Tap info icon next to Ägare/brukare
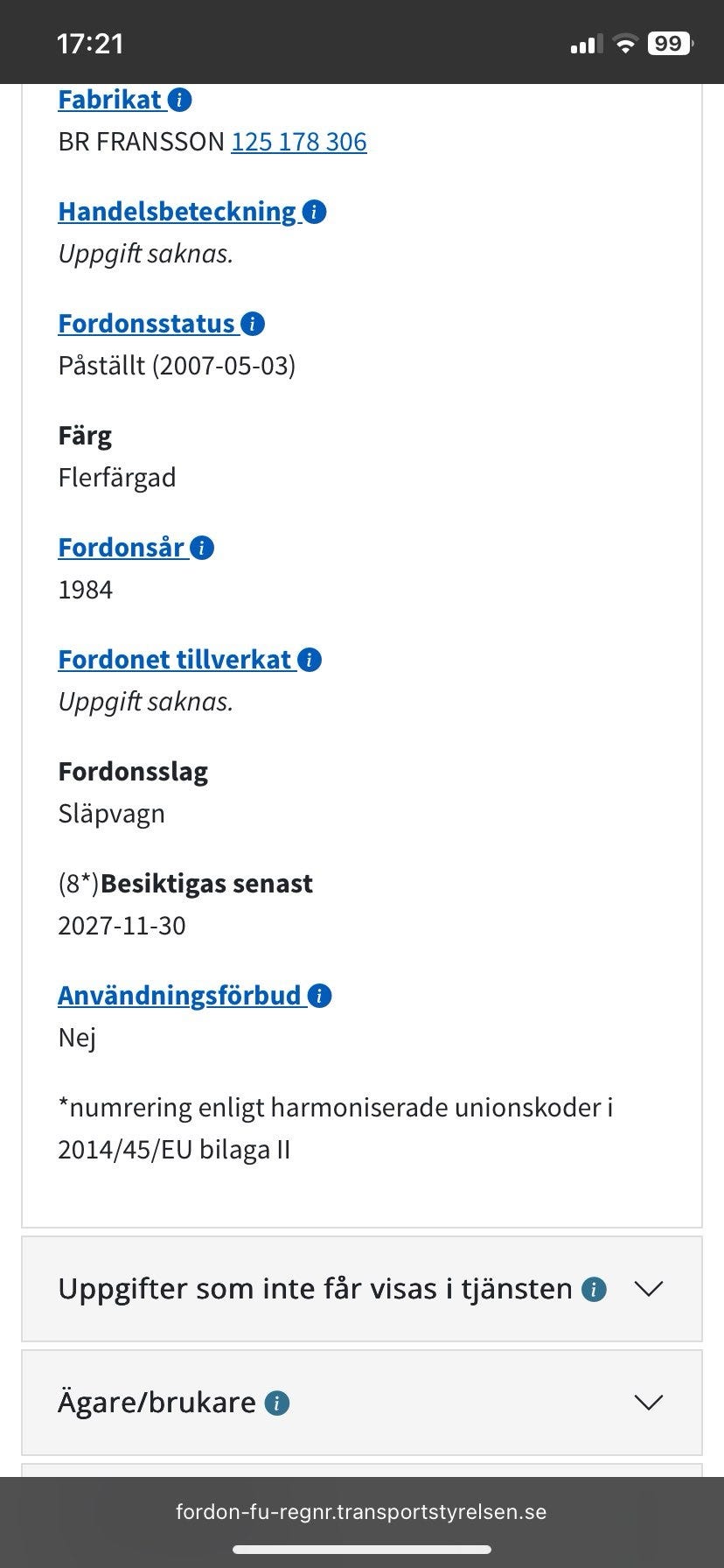This screenshot has width=724, height=1568. pyautogui.click(x=277, y=1403)
